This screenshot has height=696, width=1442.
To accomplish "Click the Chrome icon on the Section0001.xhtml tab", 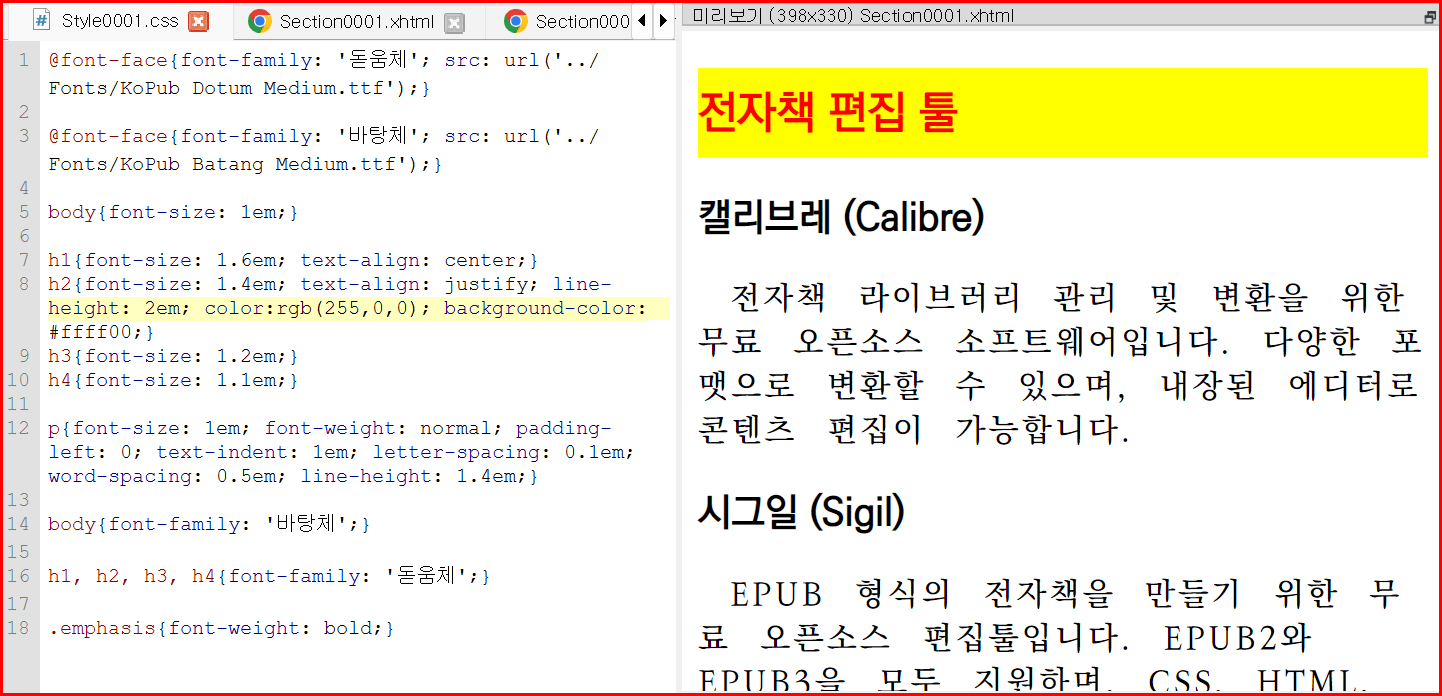I will click(x=260, y=21).
